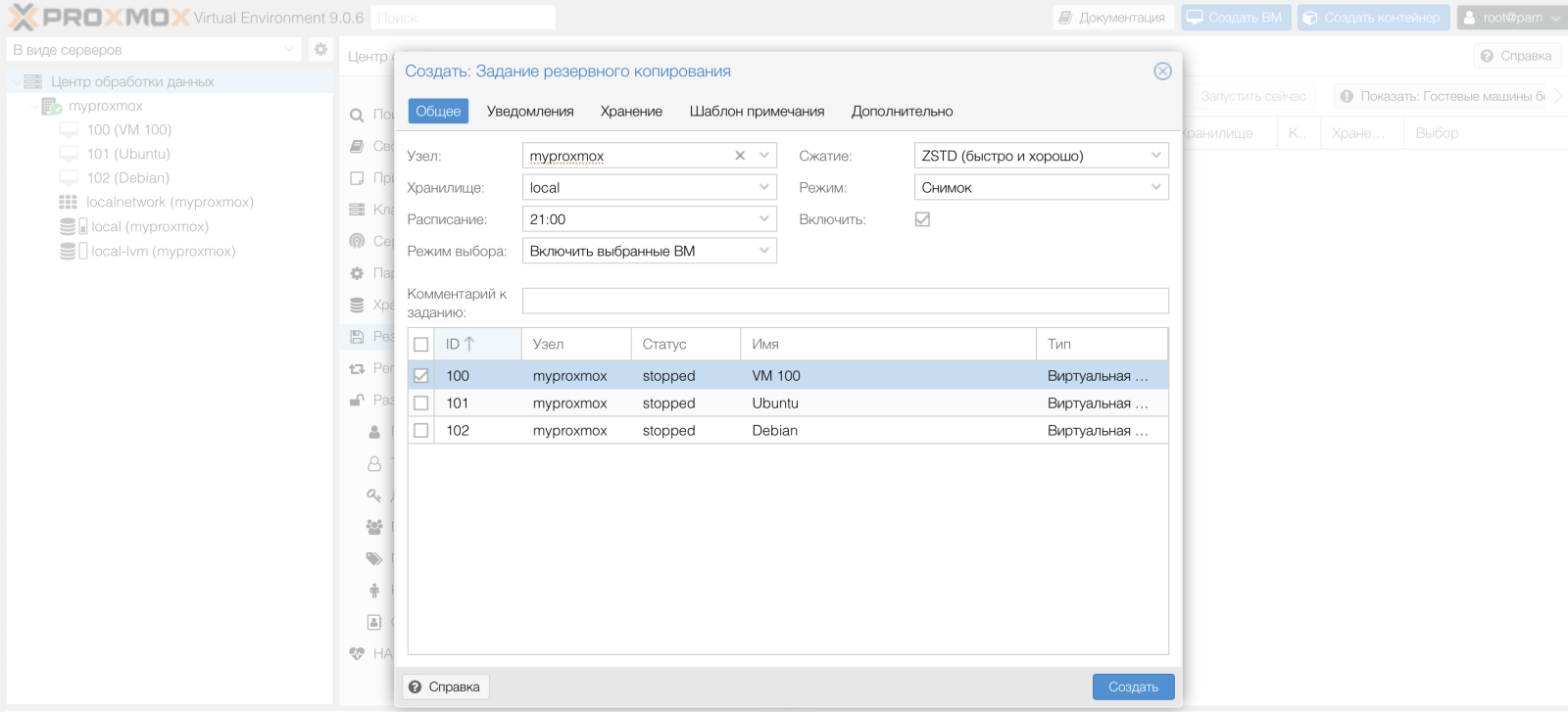The width and height of the screenshot is (1568, 712).
Task: Open the В виде серверов view dropdown
Action: 154,49
